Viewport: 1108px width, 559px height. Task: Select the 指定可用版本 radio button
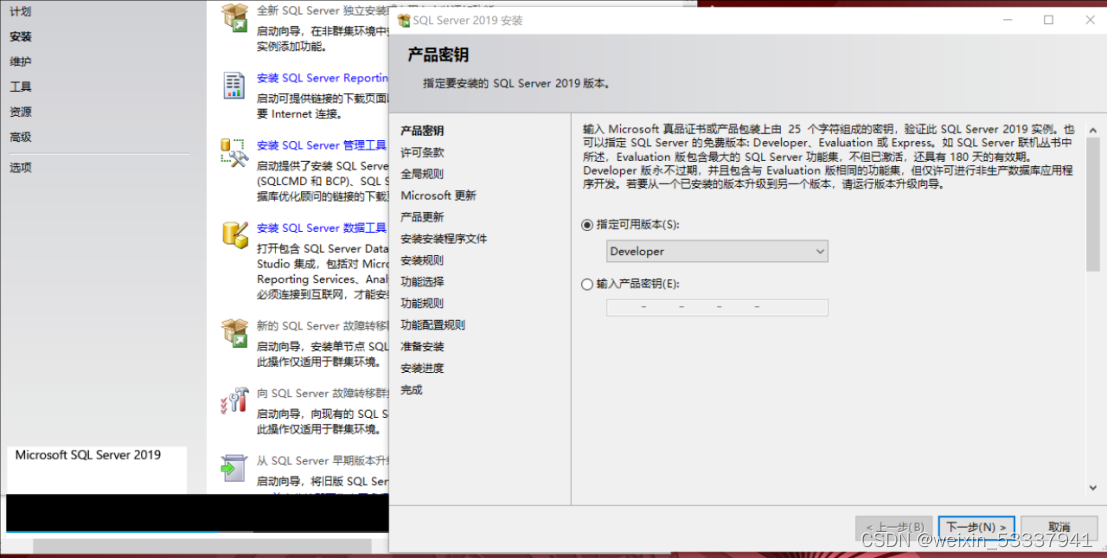click(x=587, y=225)
